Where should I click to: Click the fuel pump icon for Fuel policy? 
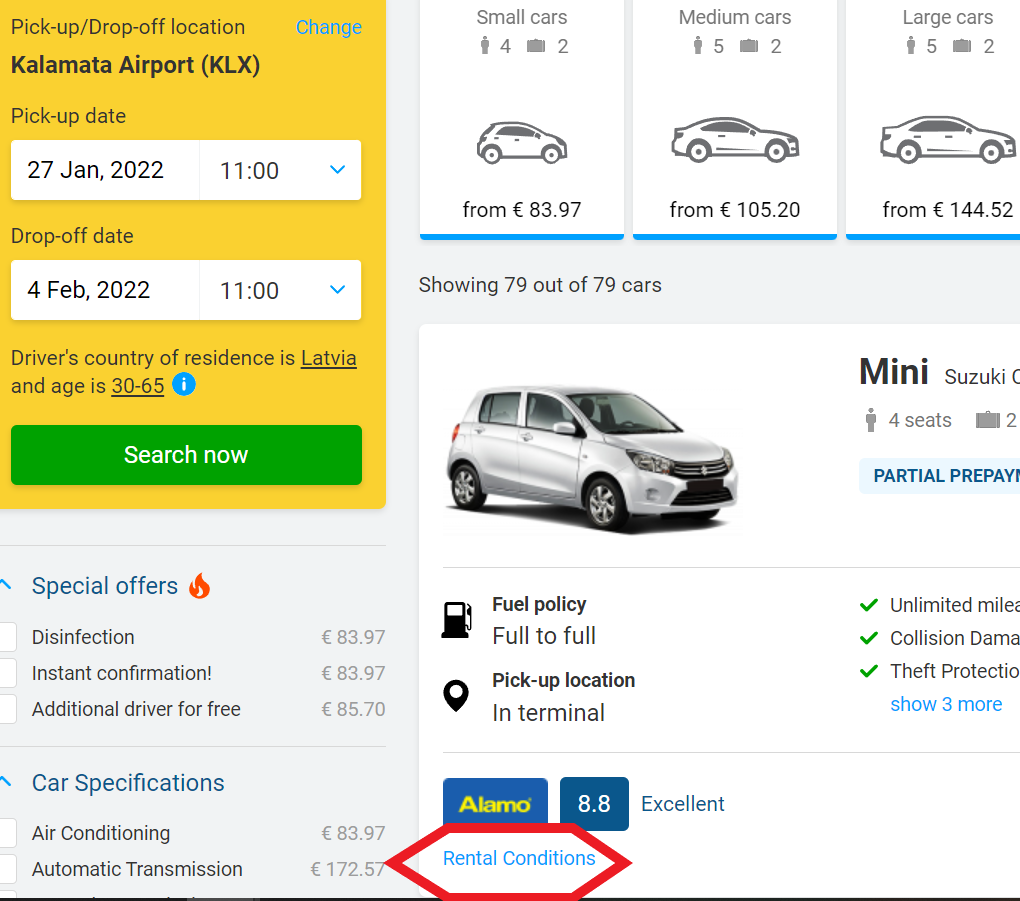point(456,619)
